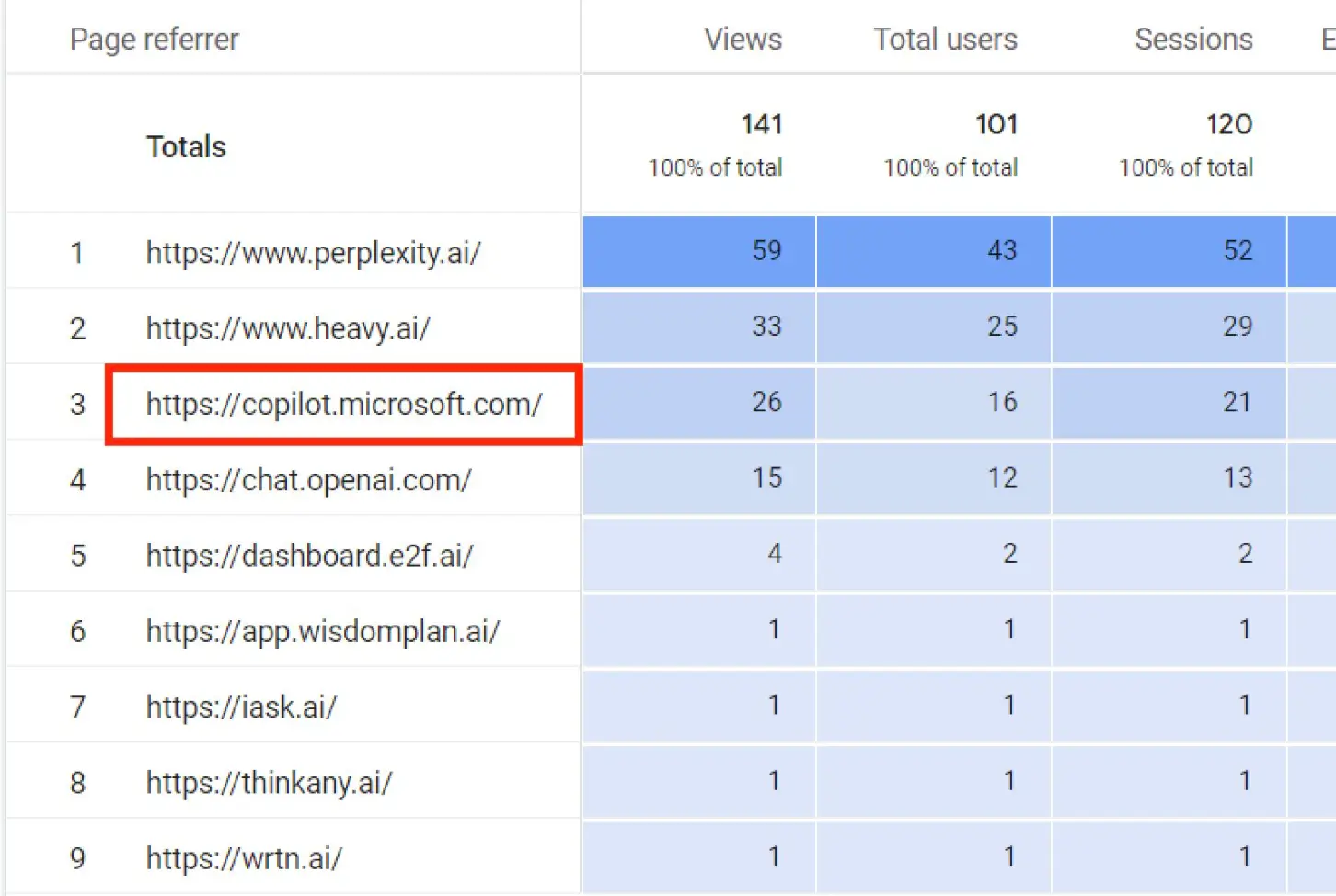
Task: Select referrer https://app.wisdomplan.ai/
Action: (323, 631)
